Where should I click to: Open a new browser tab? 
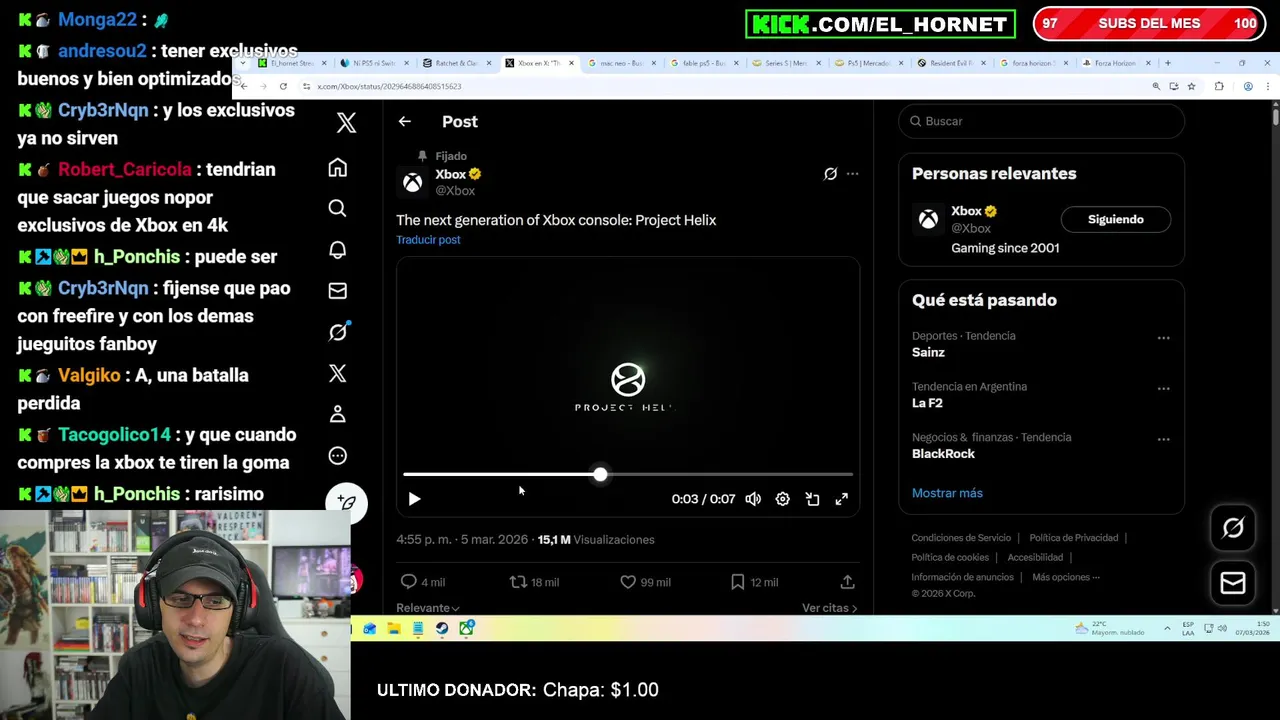1167,63
